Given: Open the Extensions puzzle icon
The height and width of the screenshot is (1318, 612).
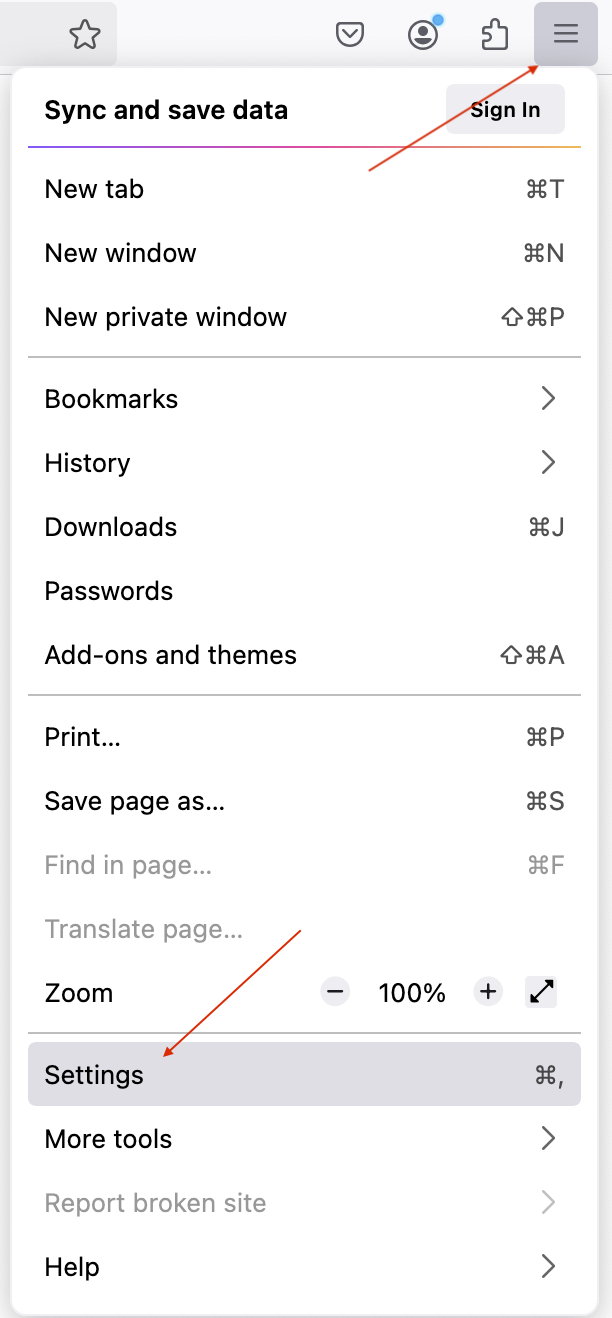Looking at the screenshot, I should click(x=494, y=36).
